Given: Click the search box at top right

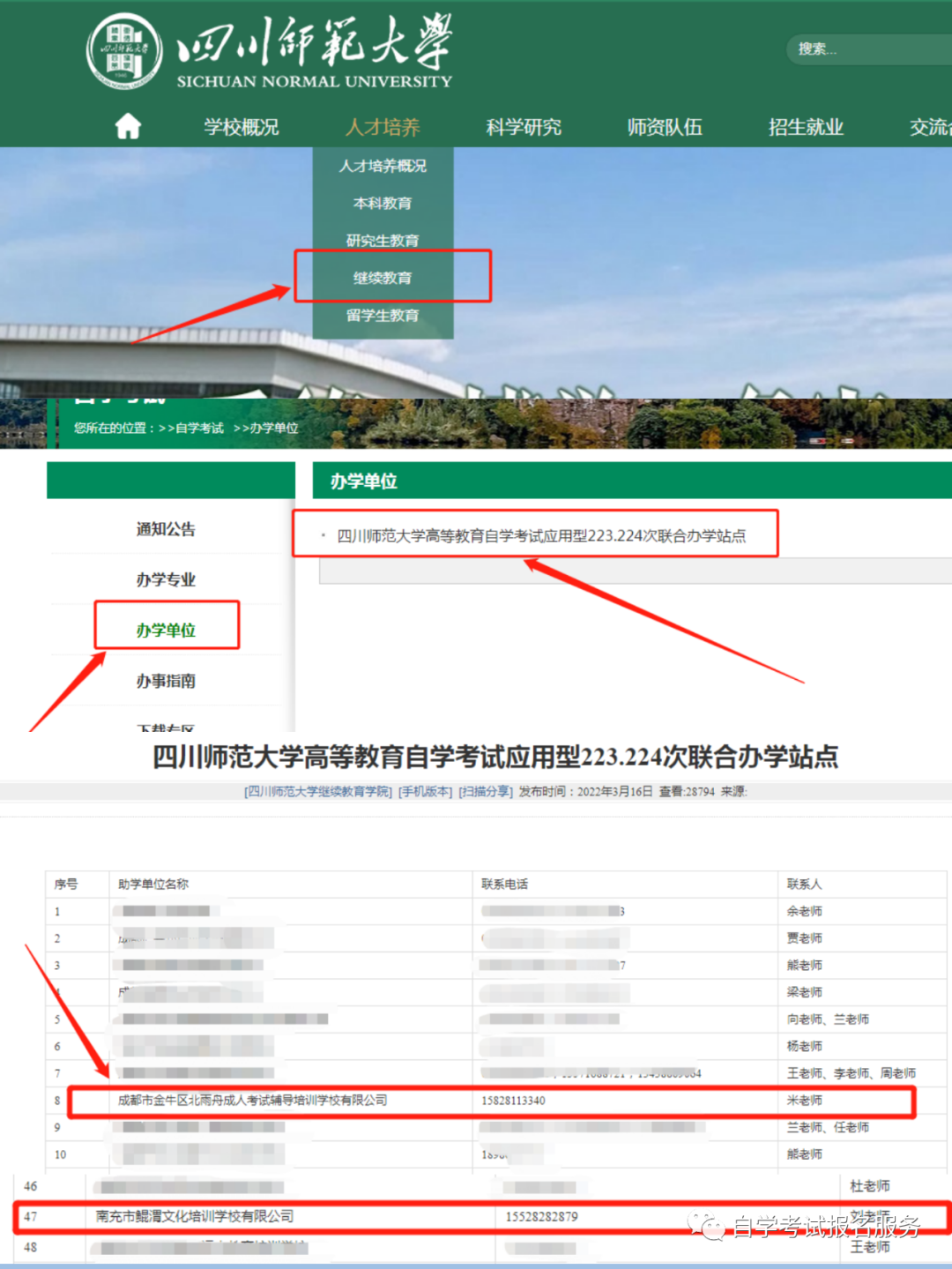Looking at the screenshot, I should (864, 49).
